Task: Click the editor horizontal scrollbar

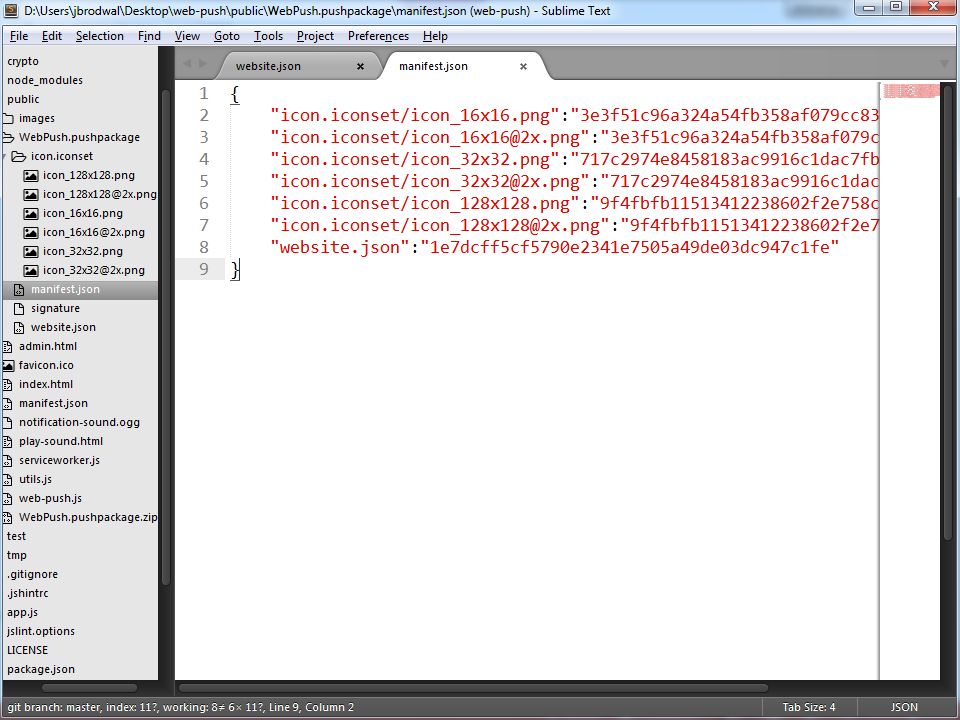Action: [473, 688]
